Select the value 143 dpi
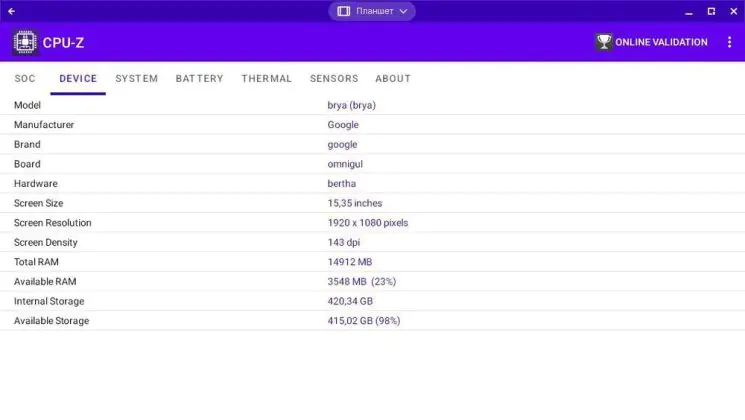Viewport: 745px width, 420px height. [x=344, y=243]
